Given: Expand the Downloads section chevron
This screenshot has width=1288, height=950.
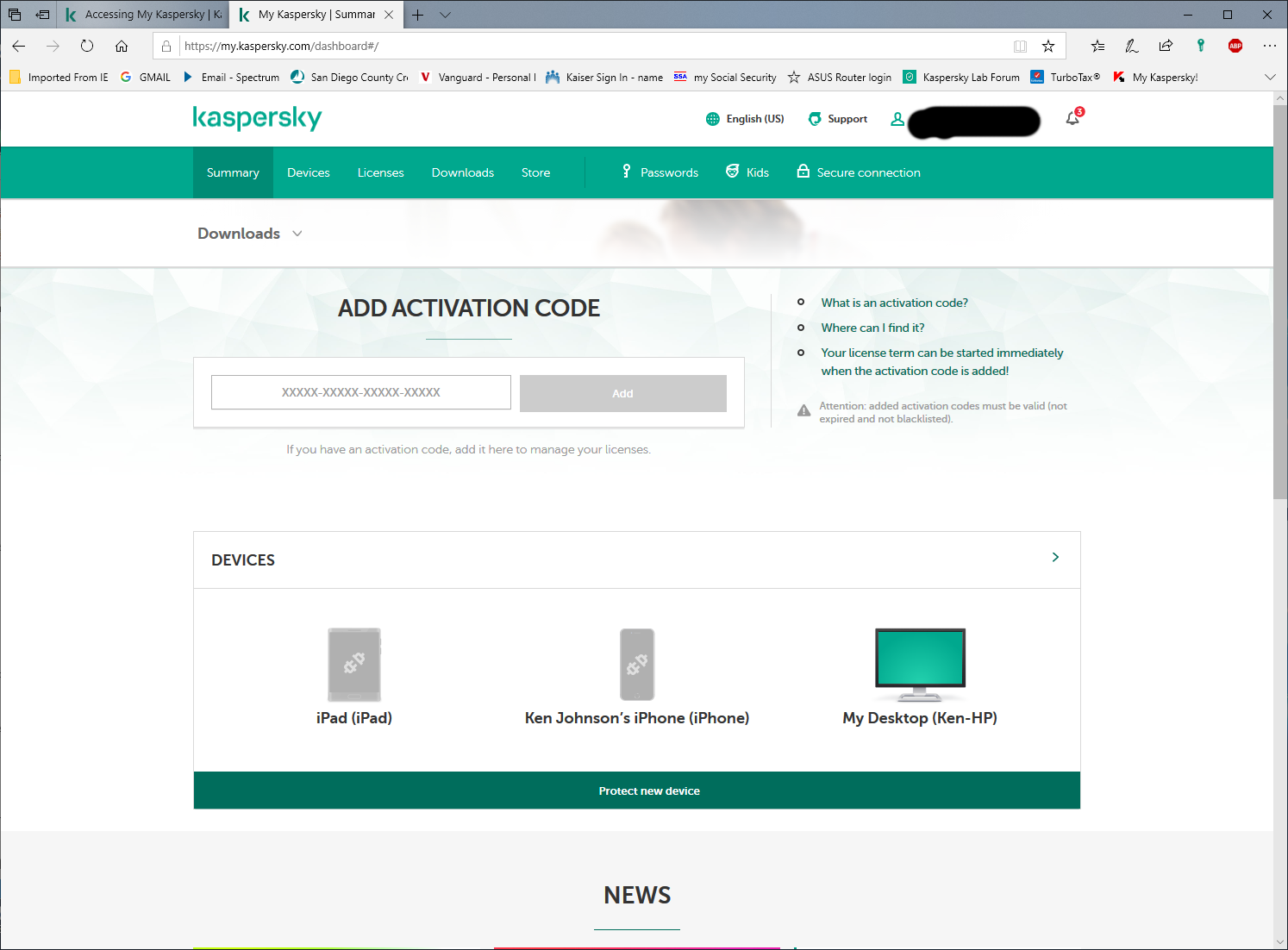Looking at the screenshot, I should [x=297, y=234].
